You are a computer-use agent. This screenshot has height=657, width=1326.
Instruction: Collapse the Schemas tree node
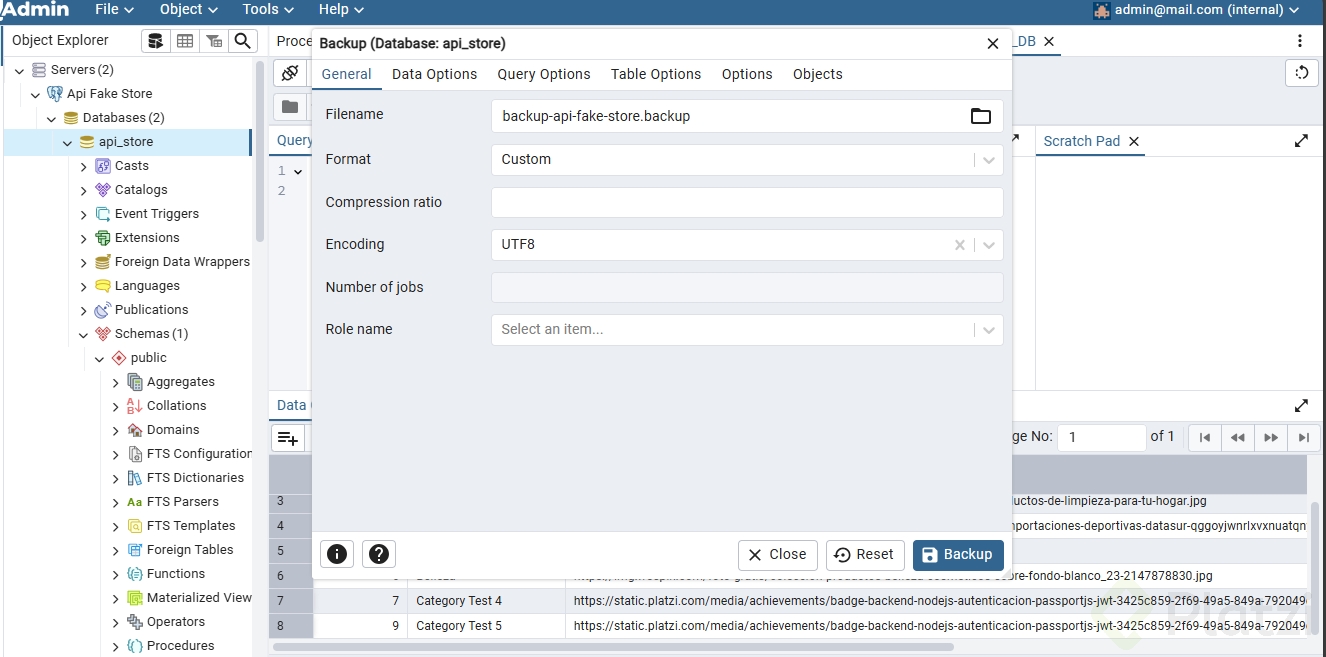tap(84, 334)
